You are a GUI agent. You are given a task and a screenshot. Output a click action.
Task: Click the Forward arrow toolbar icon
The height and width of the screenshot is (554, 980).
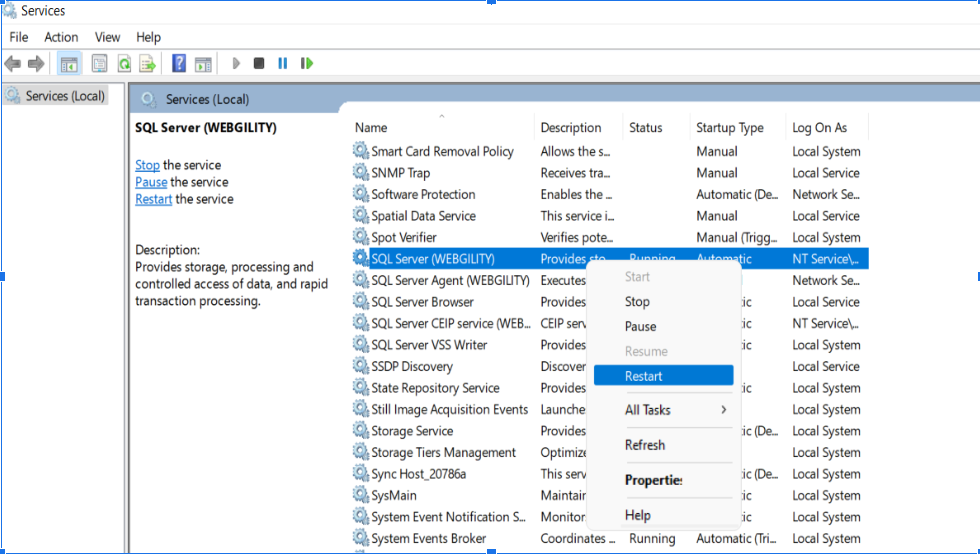point(36,63)
